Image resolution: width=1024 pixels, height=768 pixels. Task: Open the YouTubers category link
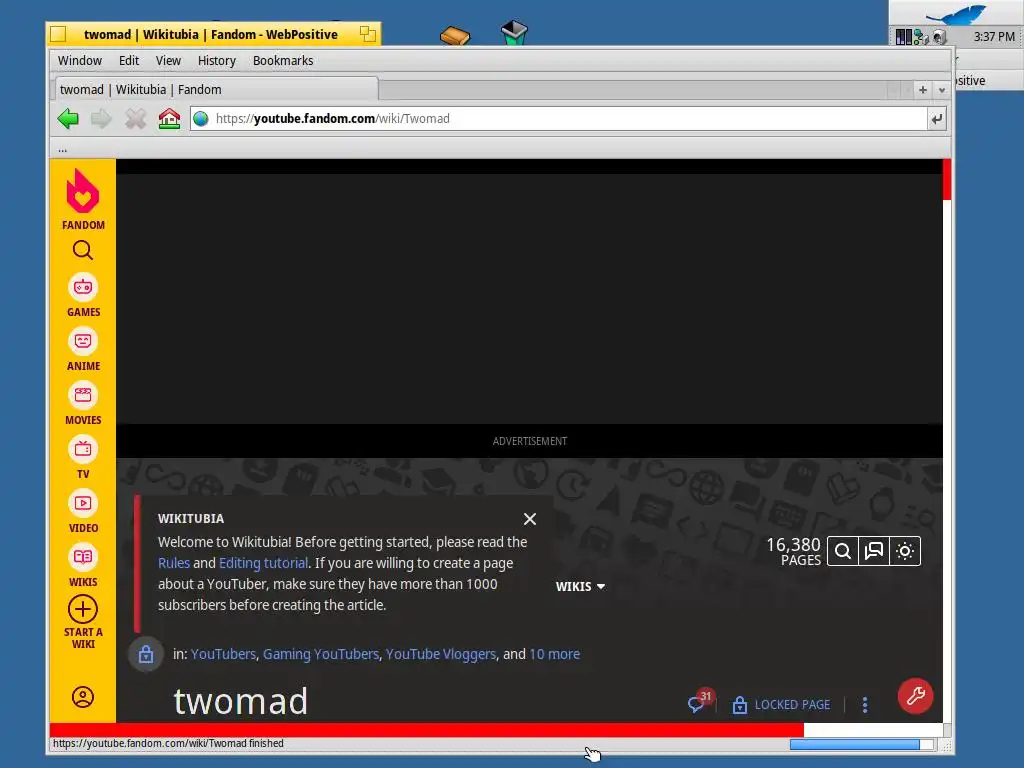pos(223,654)
